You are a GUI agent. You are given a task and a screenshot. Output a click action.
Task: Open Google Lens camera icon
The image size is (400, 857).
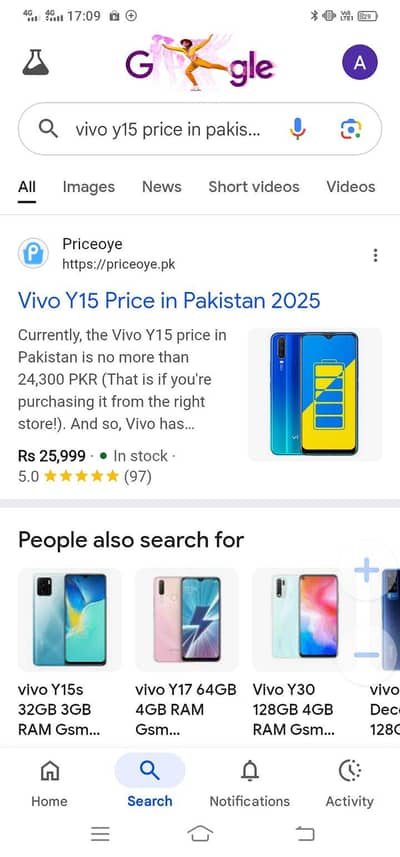(351, 129)
